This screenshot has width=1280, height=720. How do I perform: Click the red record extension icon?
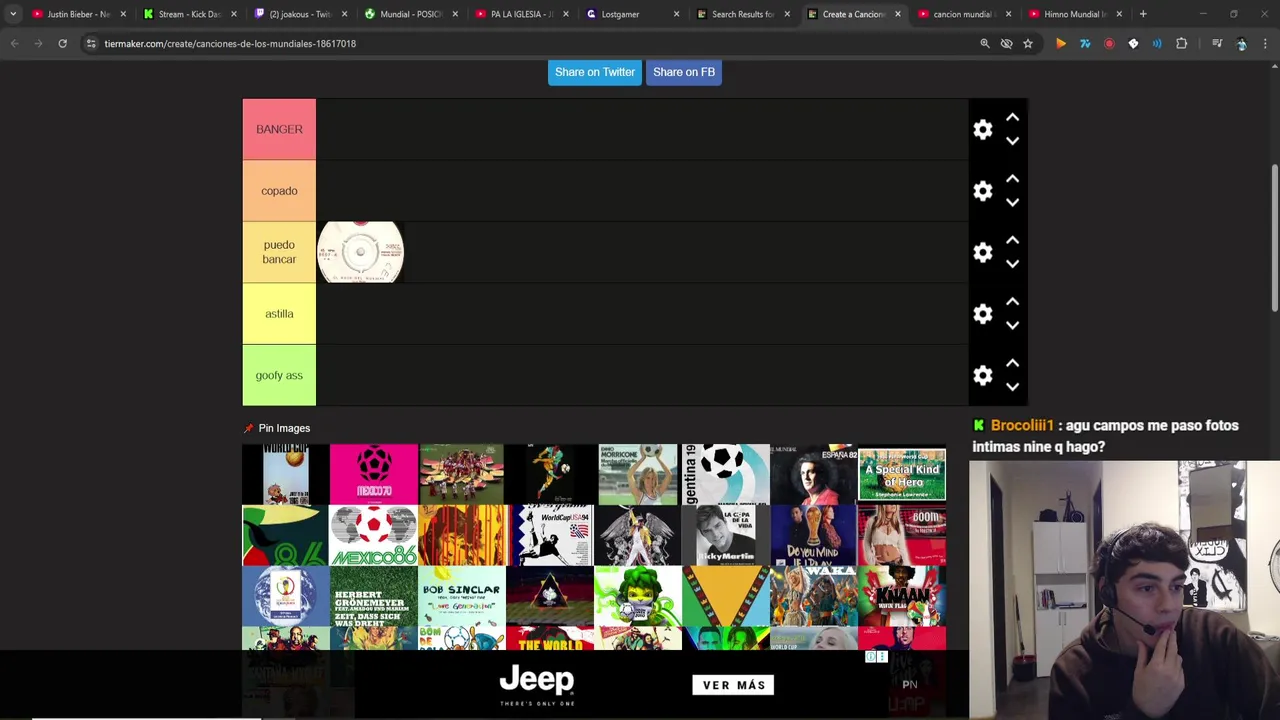[1109, 44]
